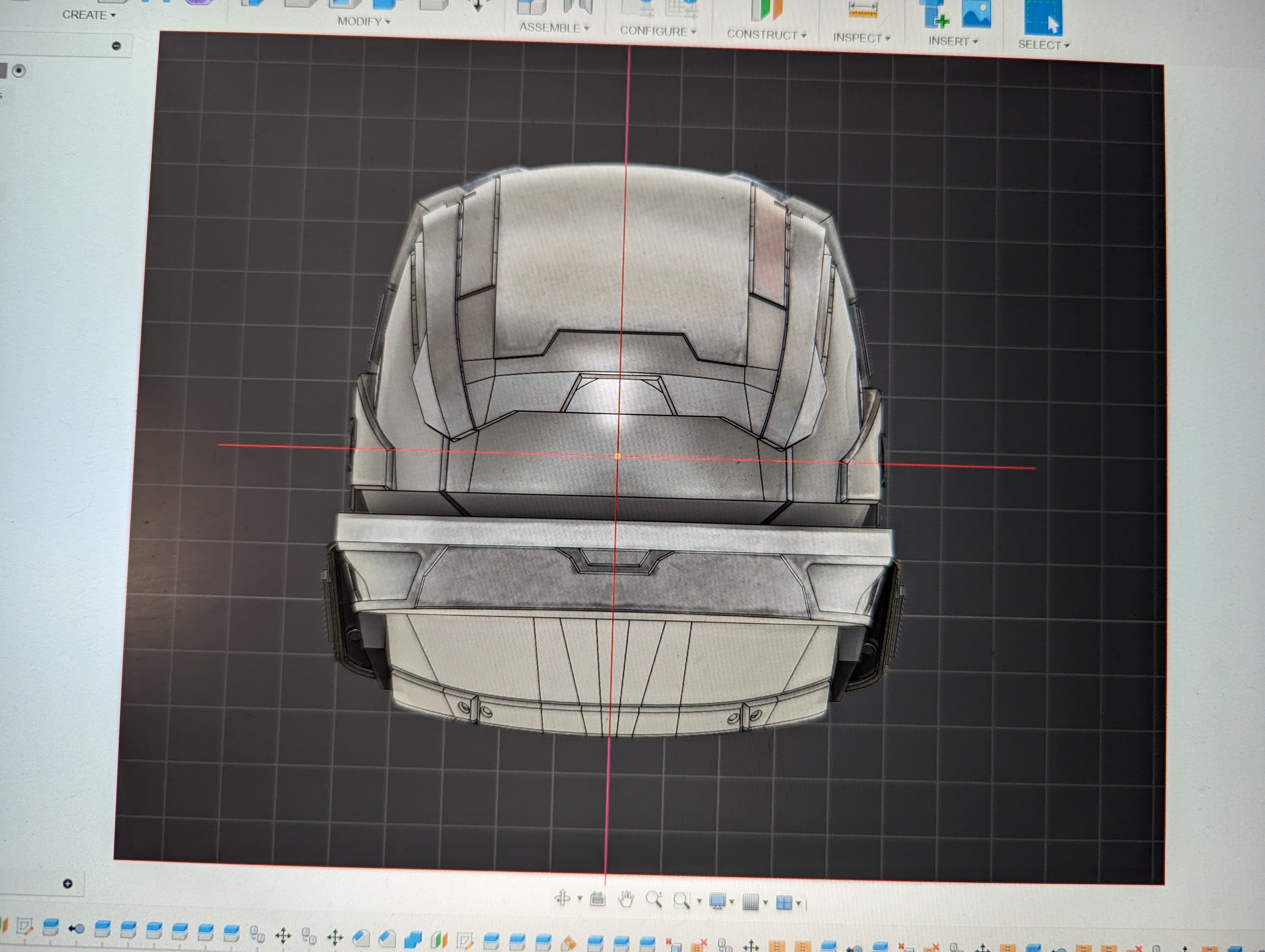1265x952 pixels.
Task: Open the CREATE menu in the toolbar
Action: [x=89, y=15]
